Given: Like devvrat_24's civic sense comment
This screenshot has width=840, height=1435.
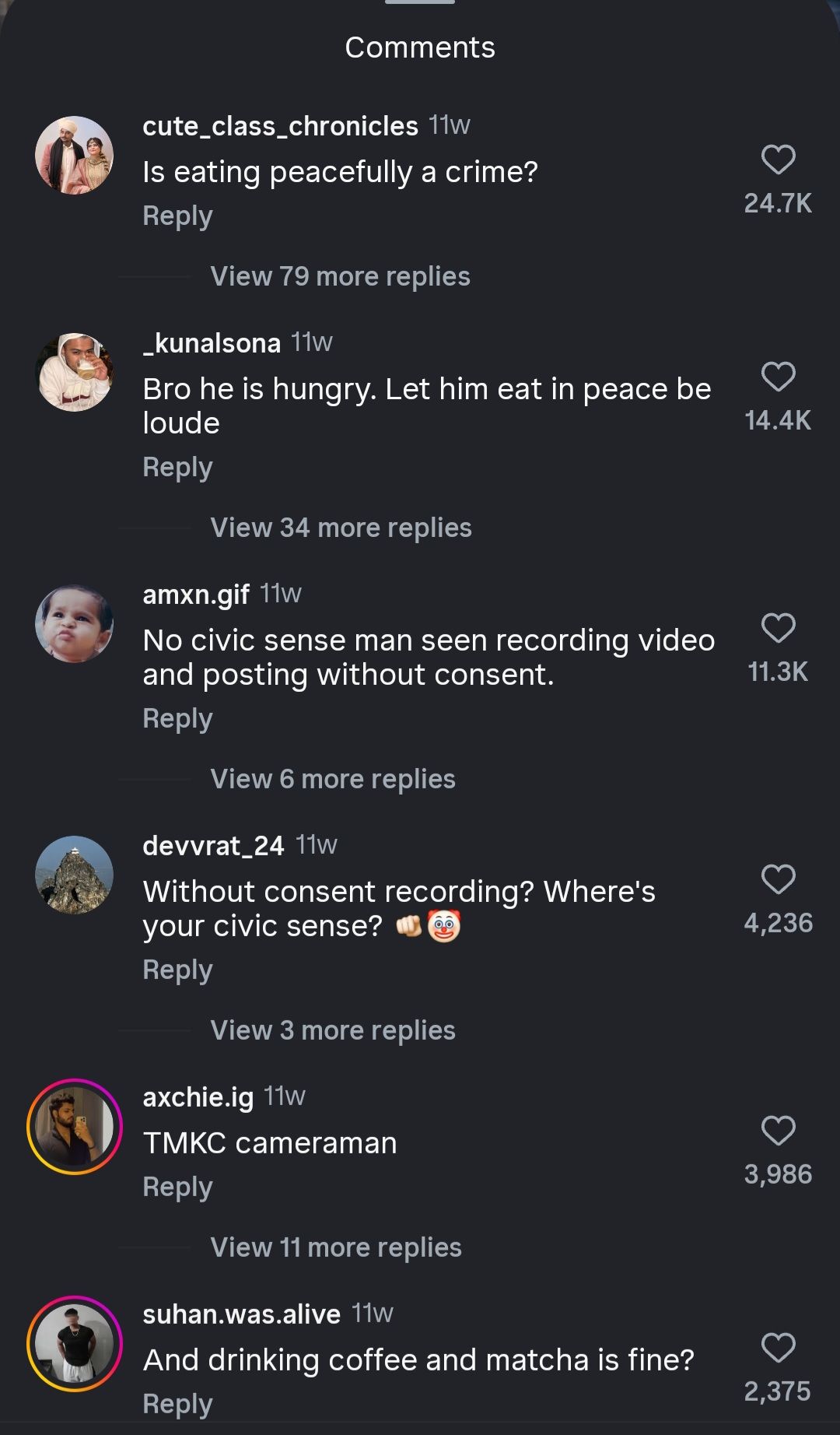Looking at the screenshot, I should point(778,879).
